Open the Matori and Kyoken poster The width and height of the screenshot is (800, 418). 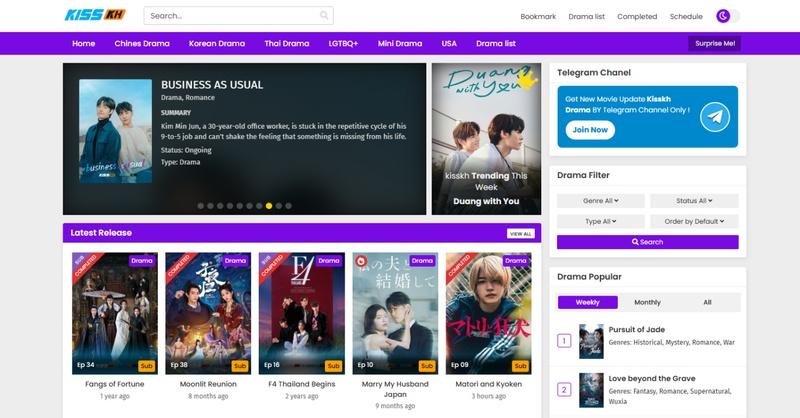[489, 313]
